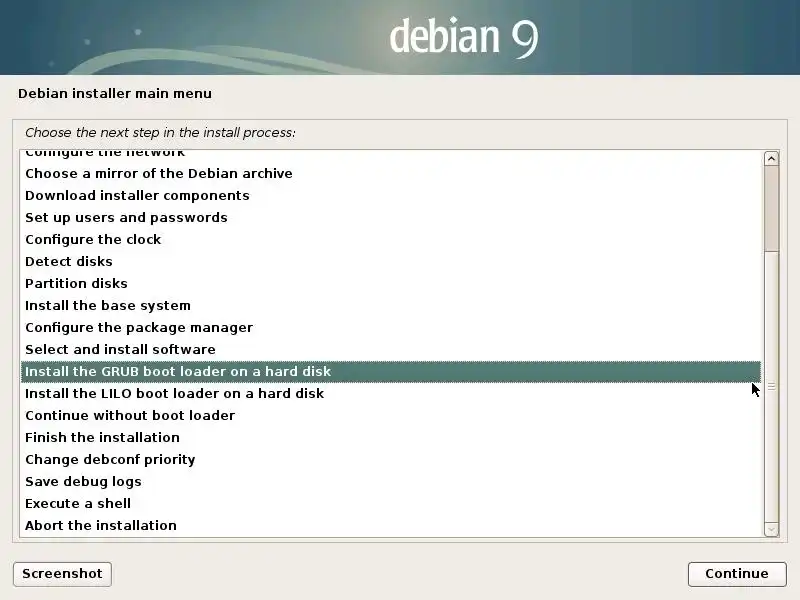Image resolution: width=800 pixels, height=600 pixels.
Task: Click the scrollbar down arrow
Action: click(x=771, y=530)
